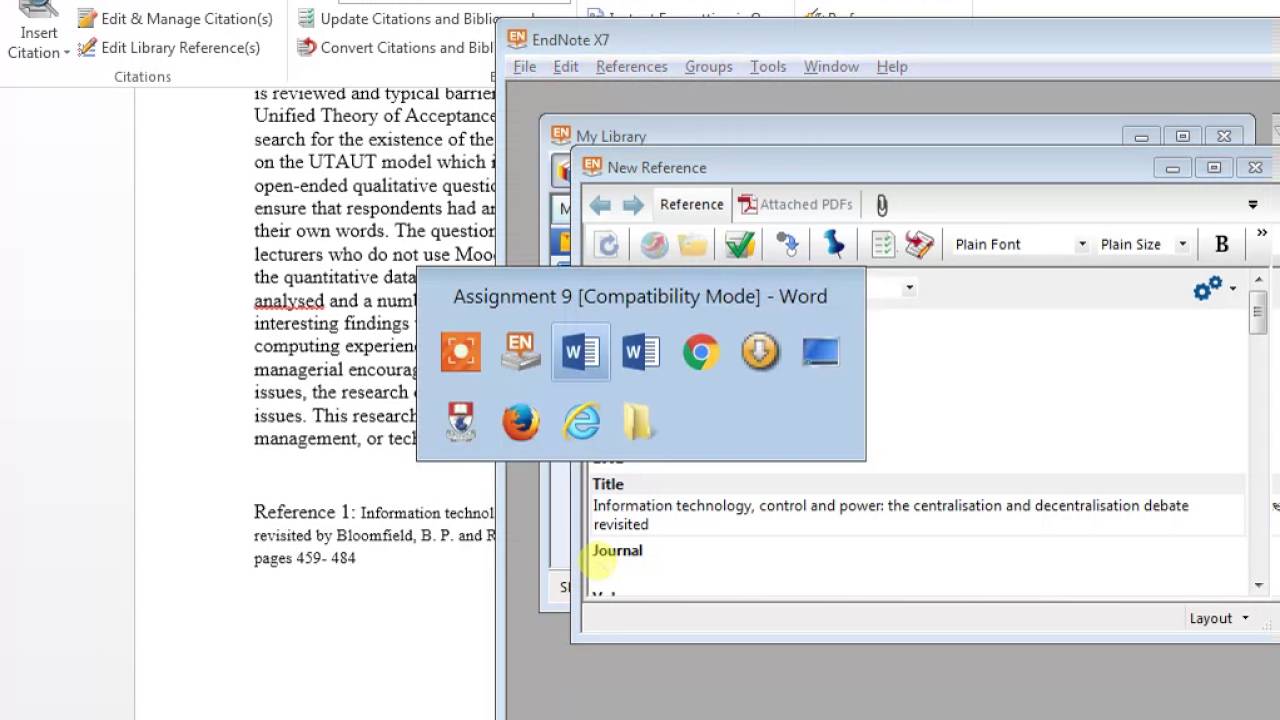Click 'Reference 1:' text in Word document
The image size is (1280, 720).
[304, 511]
